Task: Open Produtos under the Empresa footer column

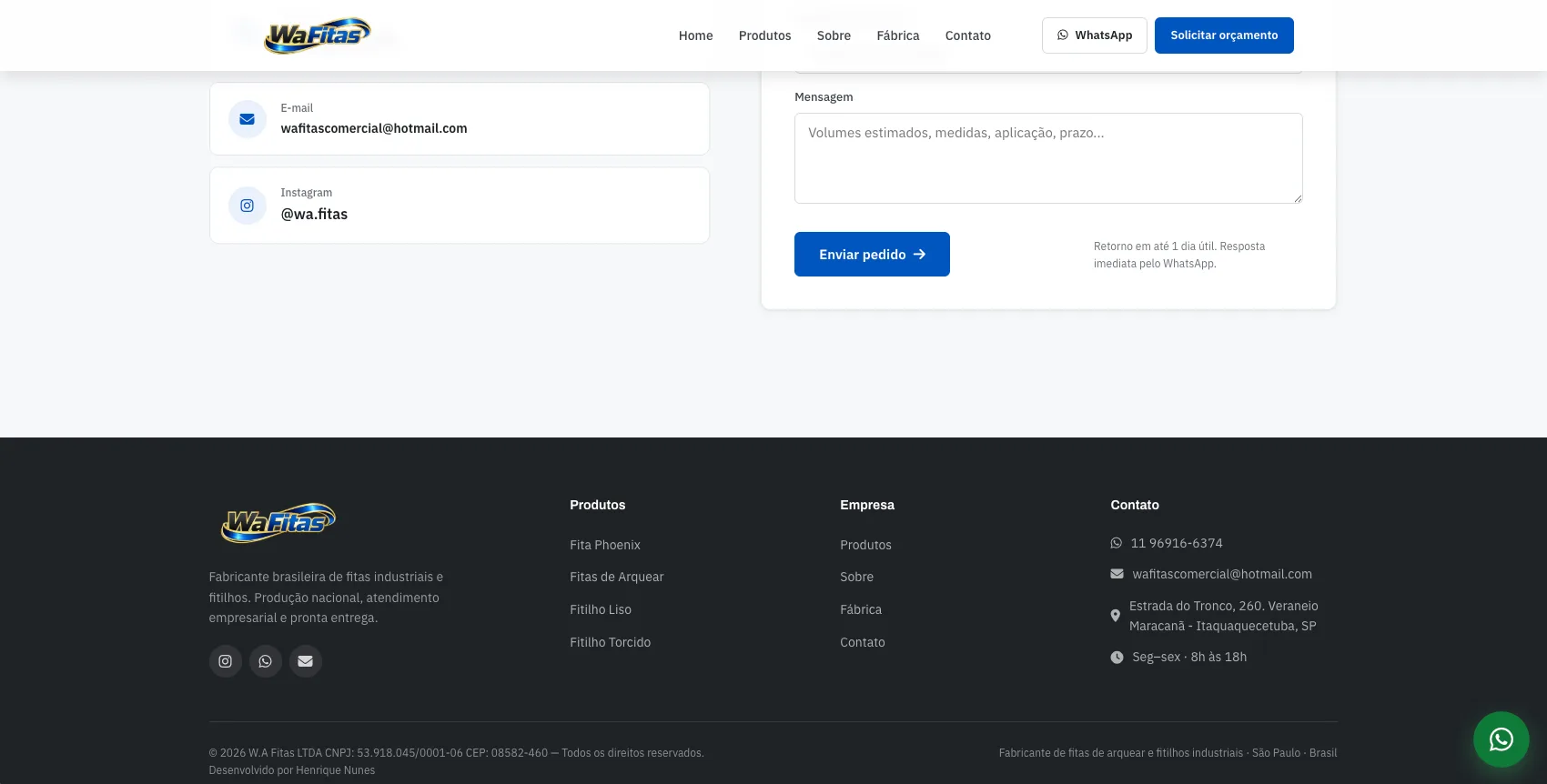Action: (x=866, y=545)
